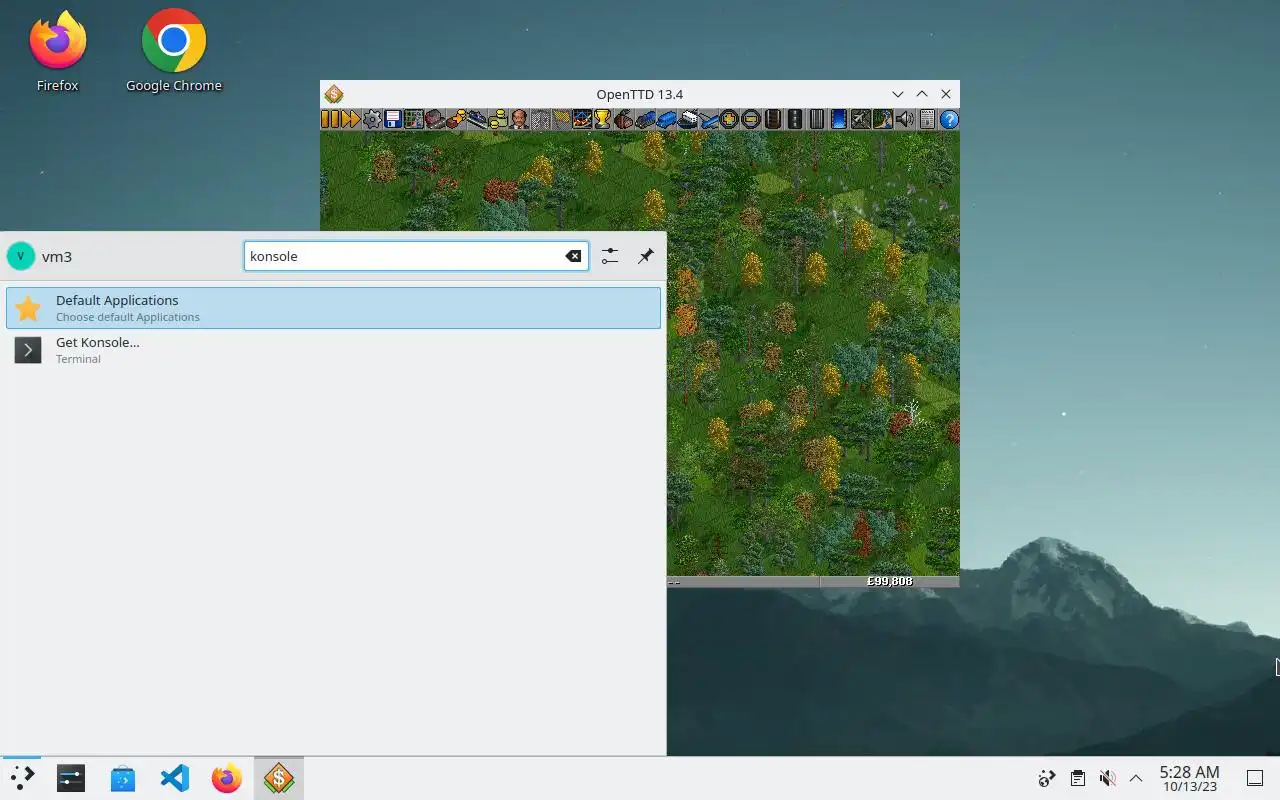Open muted volume tray icon
The image size is (1280, 800).
pos(1107,778)
